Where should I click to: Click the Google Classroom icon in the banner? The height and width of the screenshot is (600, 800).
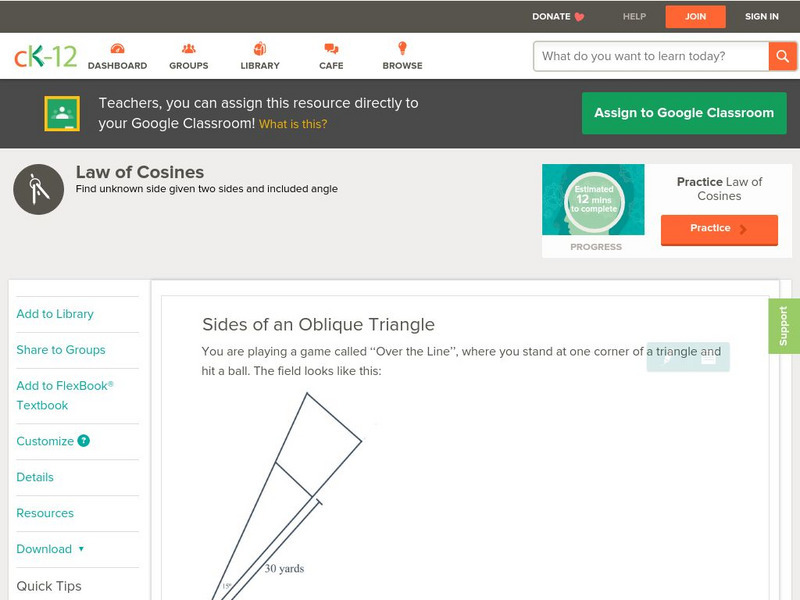pos(63,112)
